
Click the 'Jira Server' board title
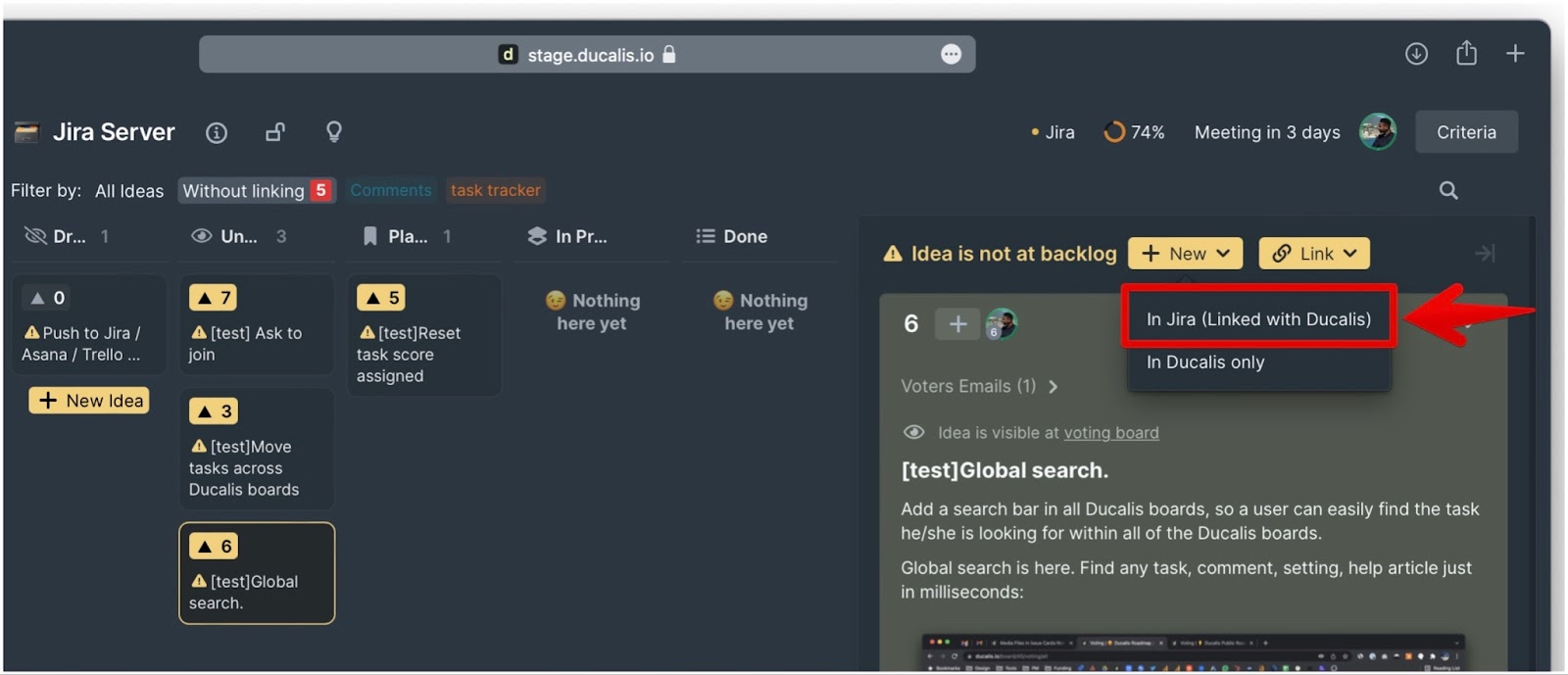[x=114, y=132]
